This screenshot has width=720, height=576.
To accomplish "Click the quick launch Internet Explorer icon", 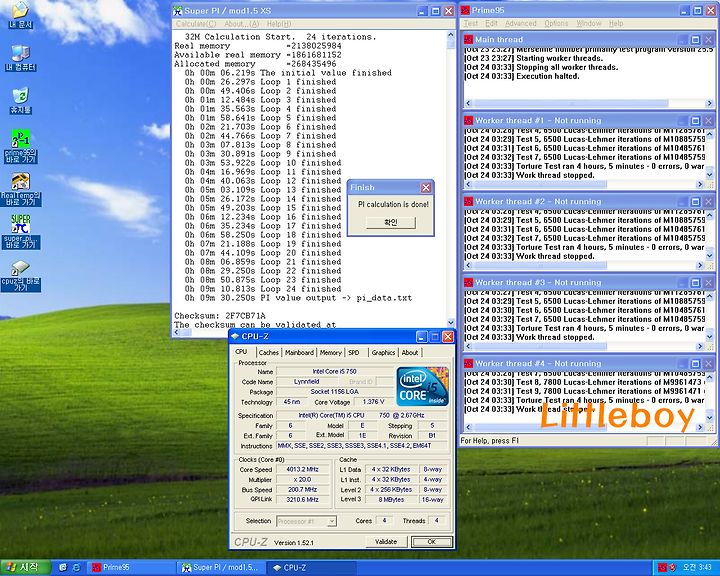I will pyautogui.click(x=76, y=568).
